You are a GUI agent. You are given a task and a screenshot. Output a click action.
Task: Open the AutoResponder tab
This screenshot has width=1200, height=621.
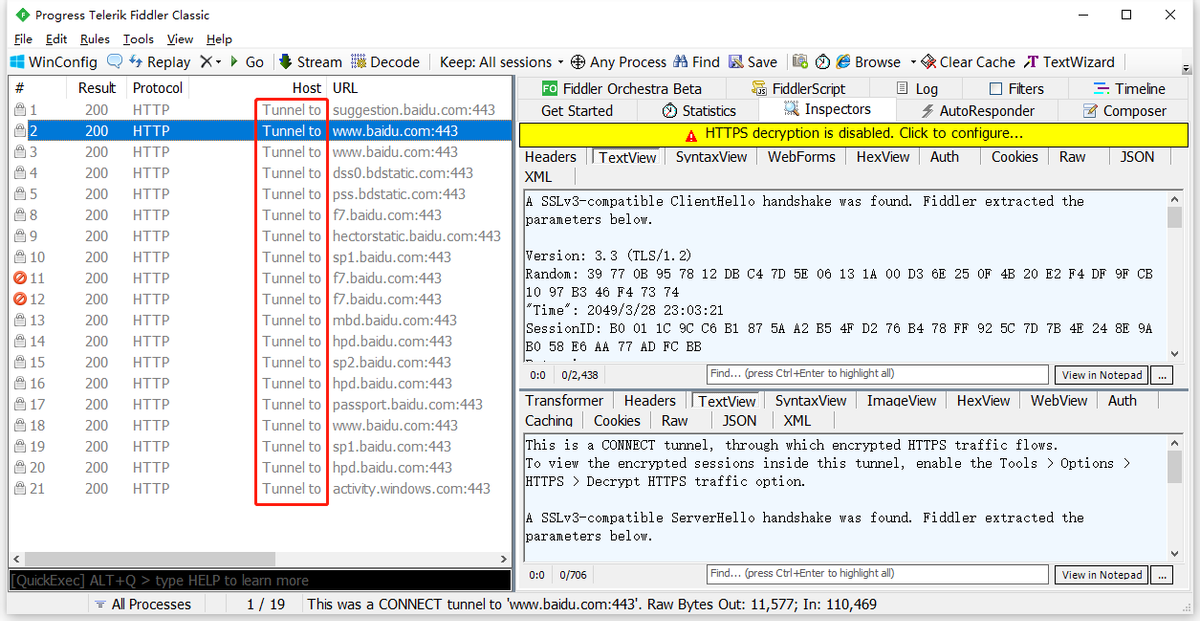(977, 111)
